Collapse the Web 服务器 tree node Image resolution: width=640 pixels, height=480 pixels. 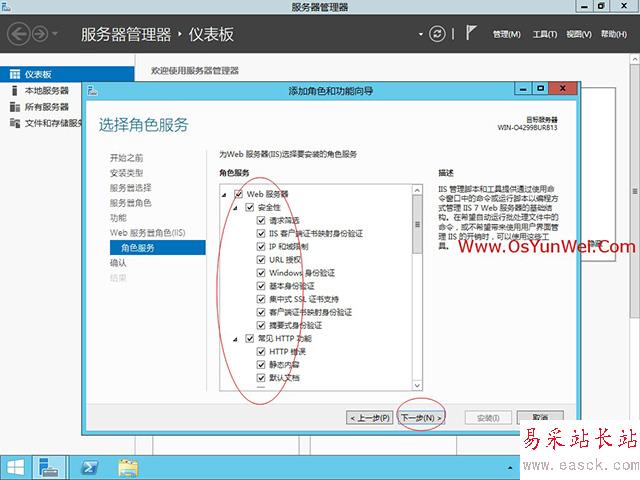224,195
